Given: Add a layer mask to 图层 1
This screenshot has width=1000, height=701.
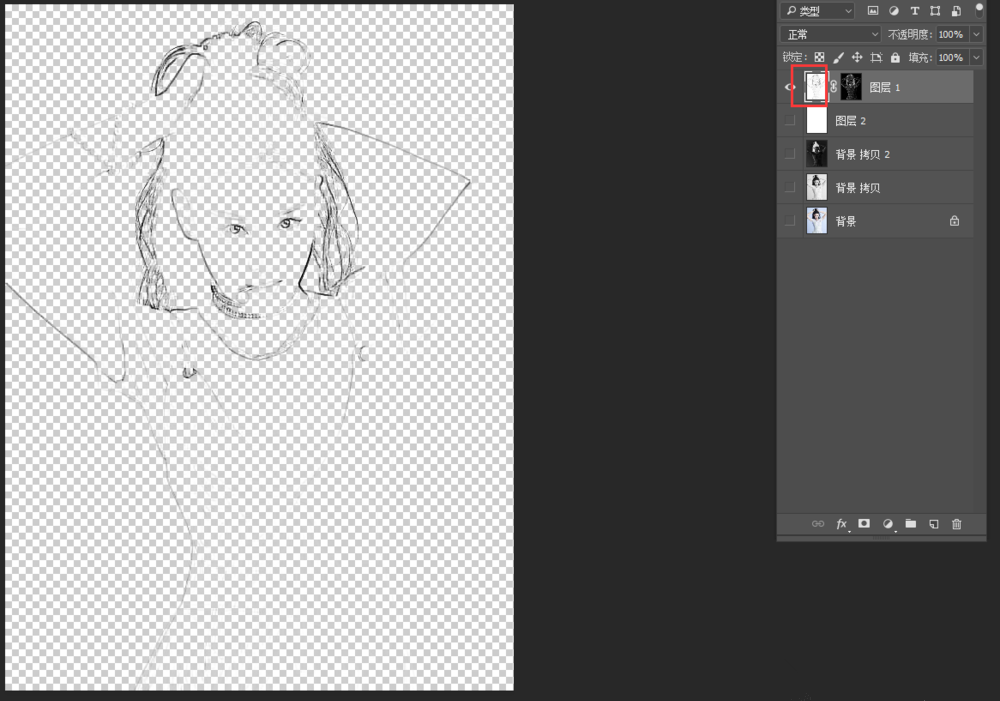Looking at the screenshot, I should tap(862, 523).
